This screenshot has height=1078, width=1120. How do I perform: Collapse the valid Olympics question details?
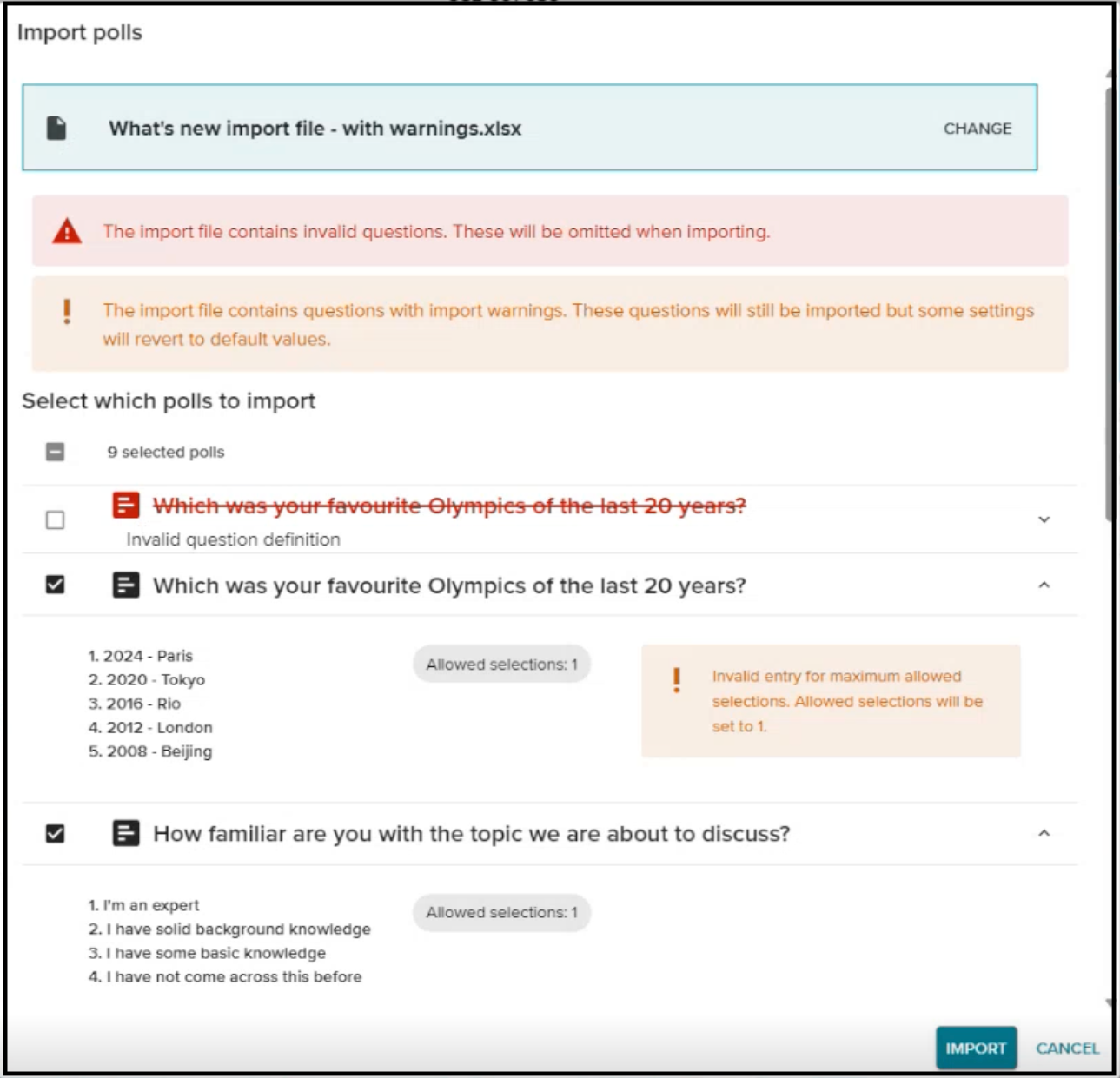click(1044, 585)
